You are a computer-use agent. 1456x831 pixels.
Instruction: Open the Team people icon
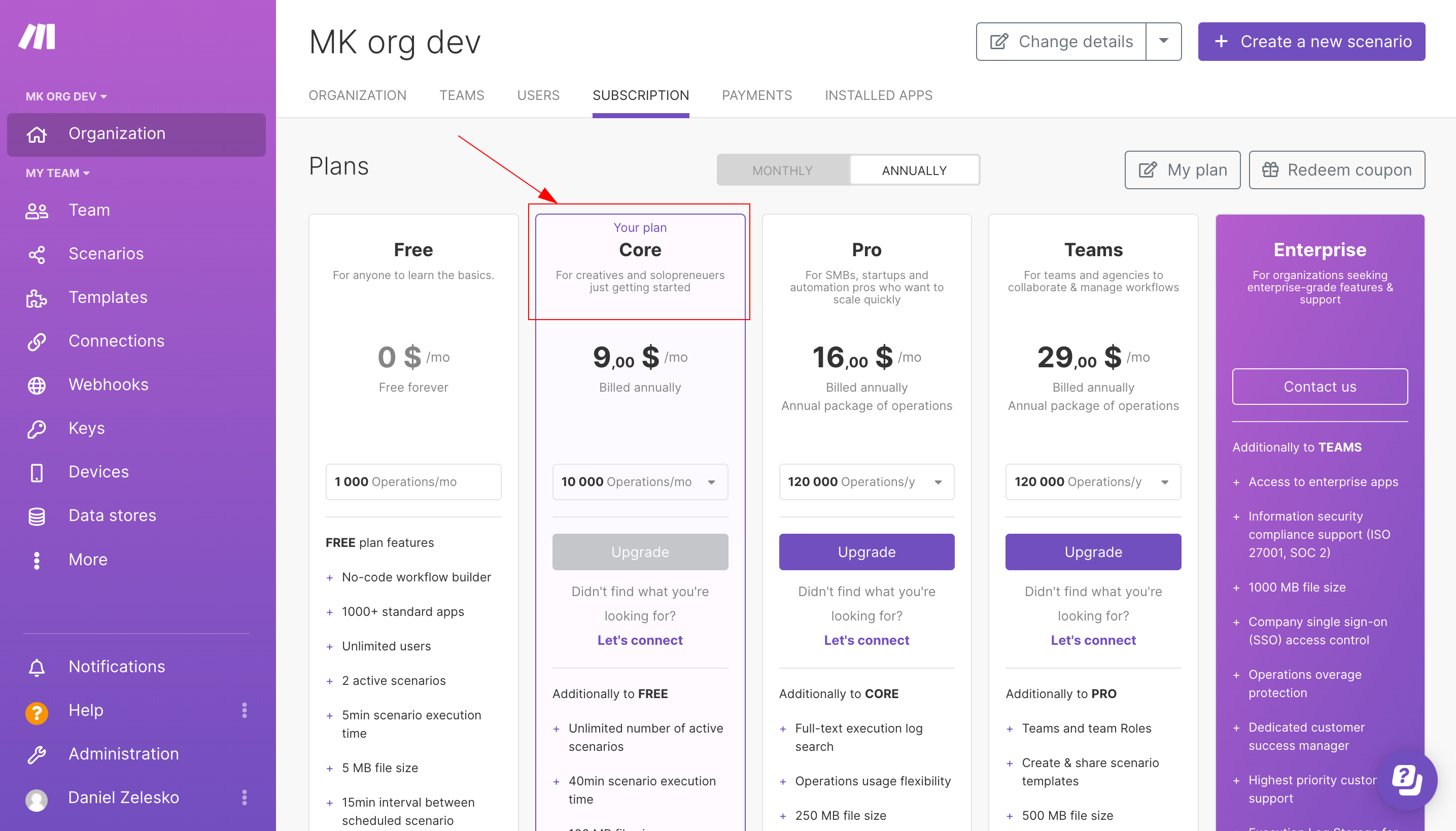[x=37, y=211]
